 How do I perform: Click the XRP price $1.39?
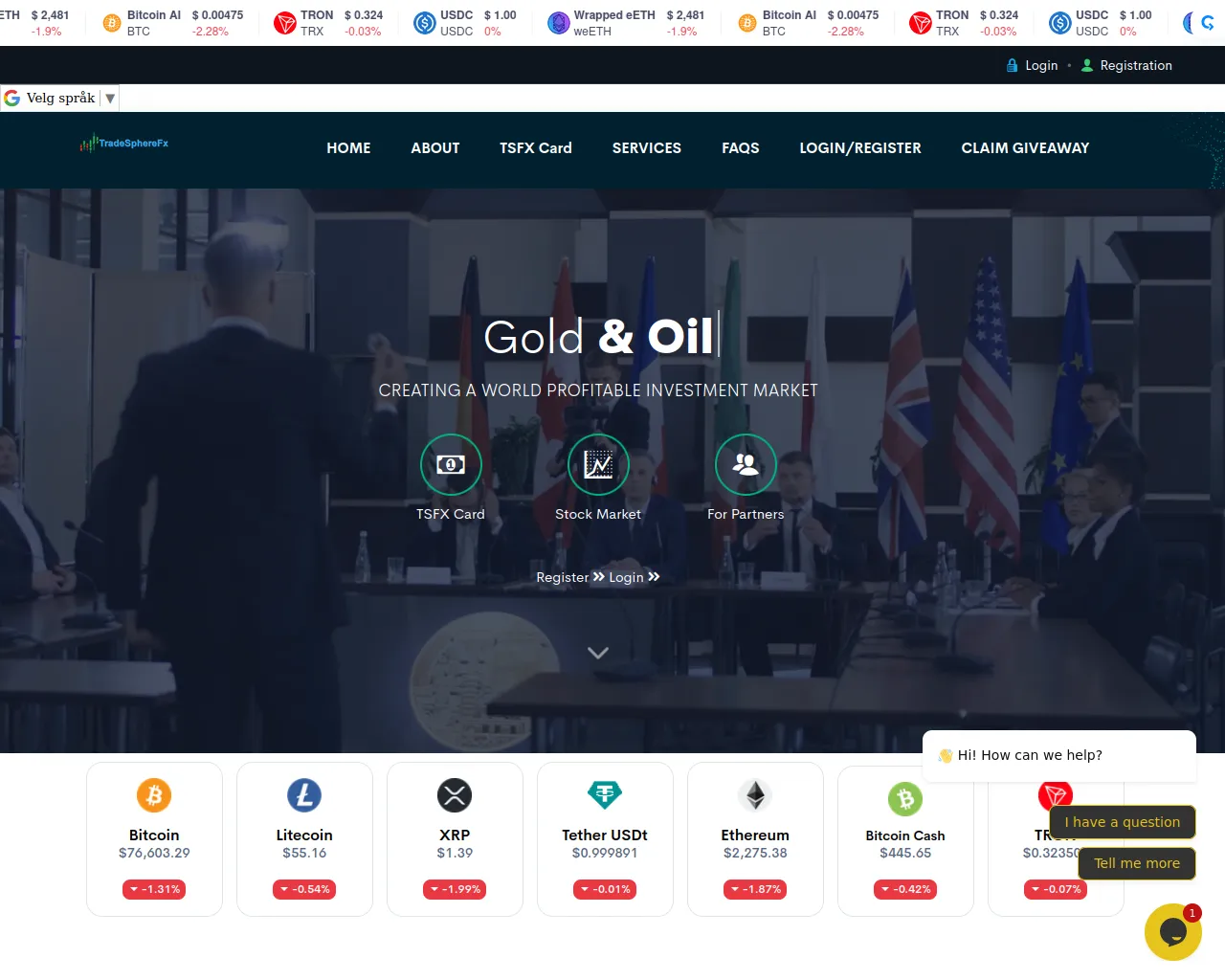tap(455, 853)
